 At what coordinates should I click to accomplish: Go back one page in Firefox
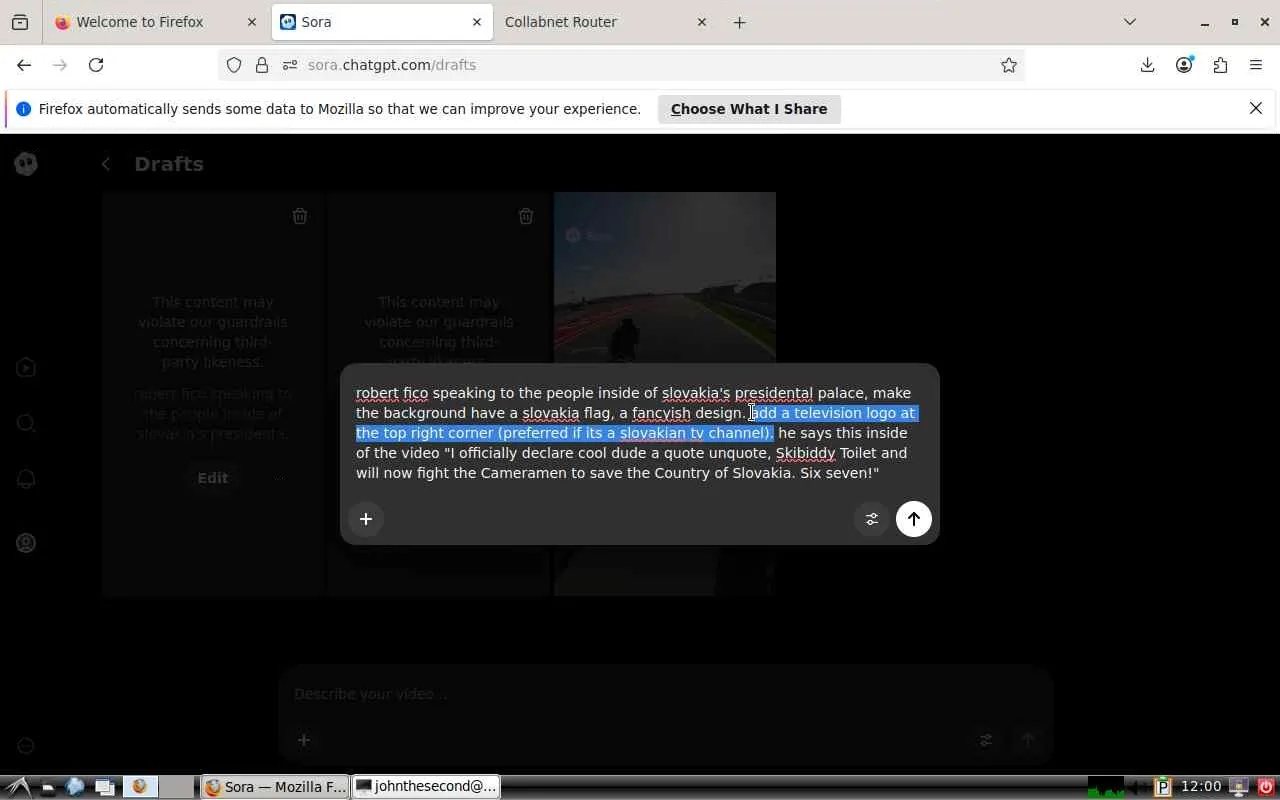24,65
